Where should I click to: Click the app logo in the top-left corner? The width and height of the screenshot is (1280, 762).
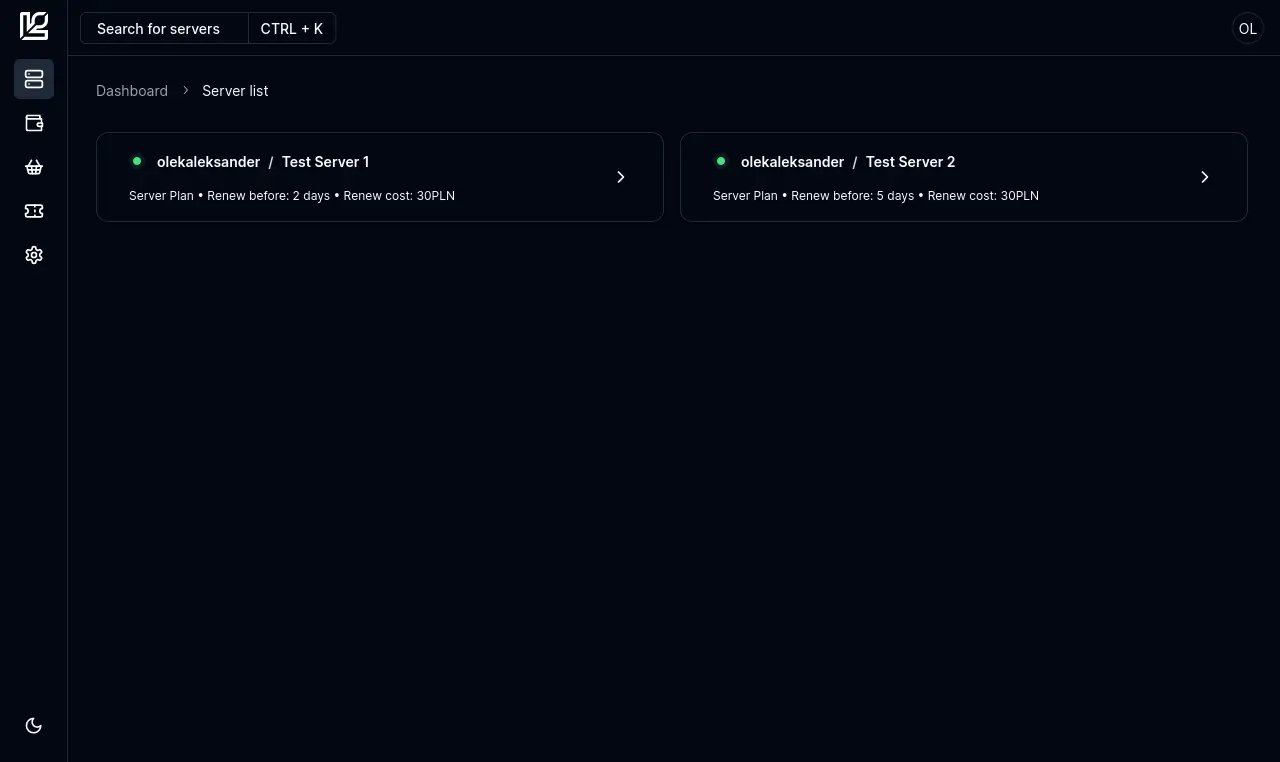pos(34,26)
